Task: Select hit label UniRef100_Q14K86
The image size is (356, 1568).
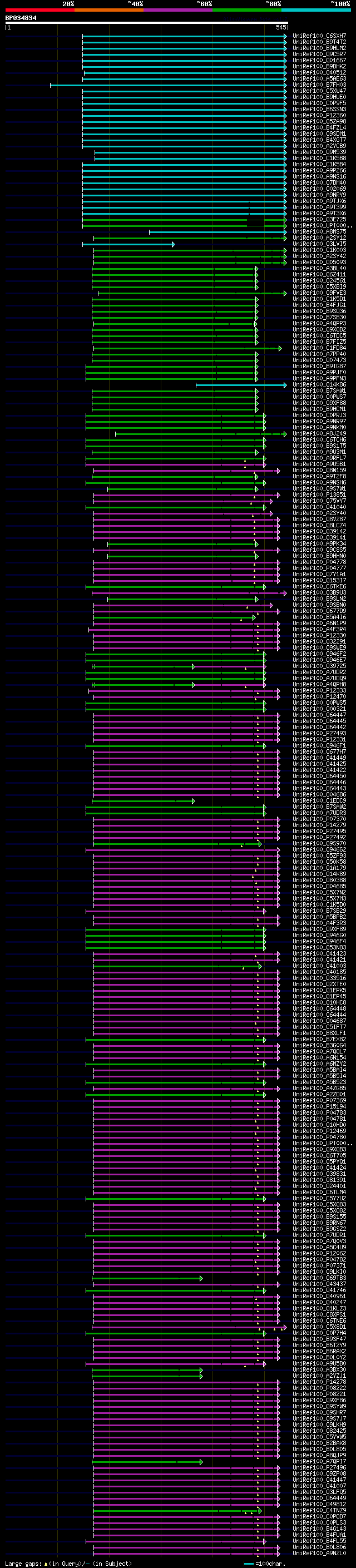Action: click(319, 385)
